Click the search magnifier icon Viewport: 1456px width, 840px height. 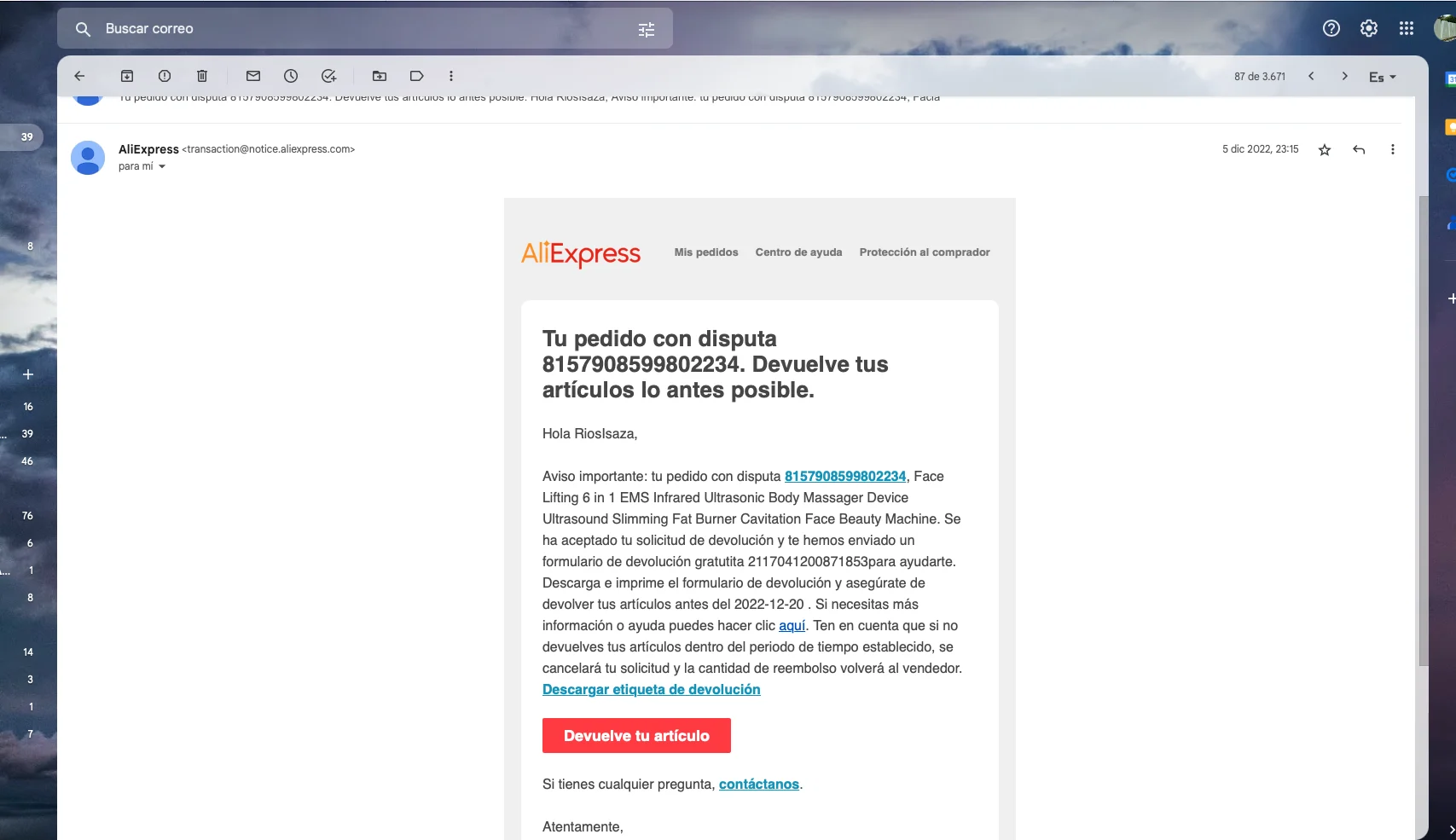click(x=83, y=29)
